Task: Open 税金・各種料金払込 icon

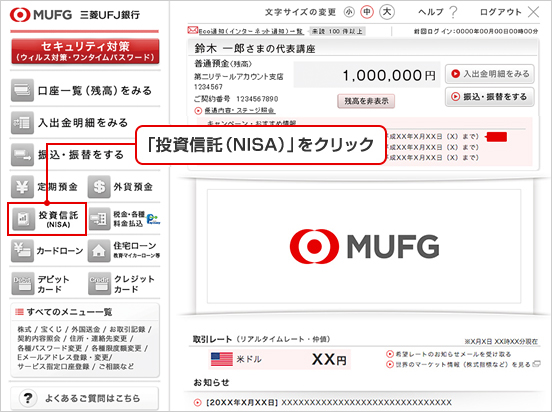Action: (x=100, y=219)
